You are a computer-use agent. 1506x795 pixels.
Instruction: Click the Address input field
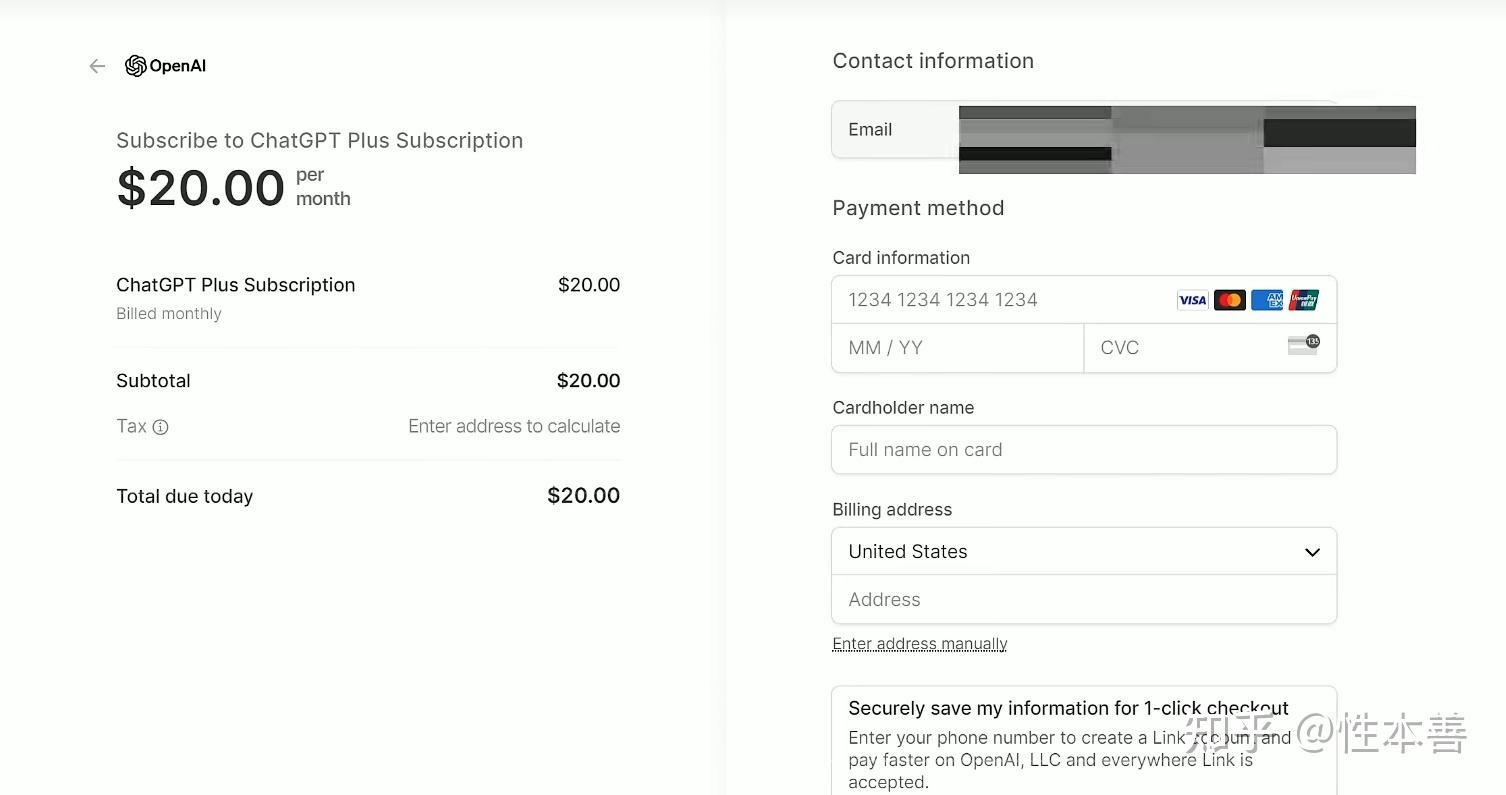pyautogui.click(x=1084, y=600)
